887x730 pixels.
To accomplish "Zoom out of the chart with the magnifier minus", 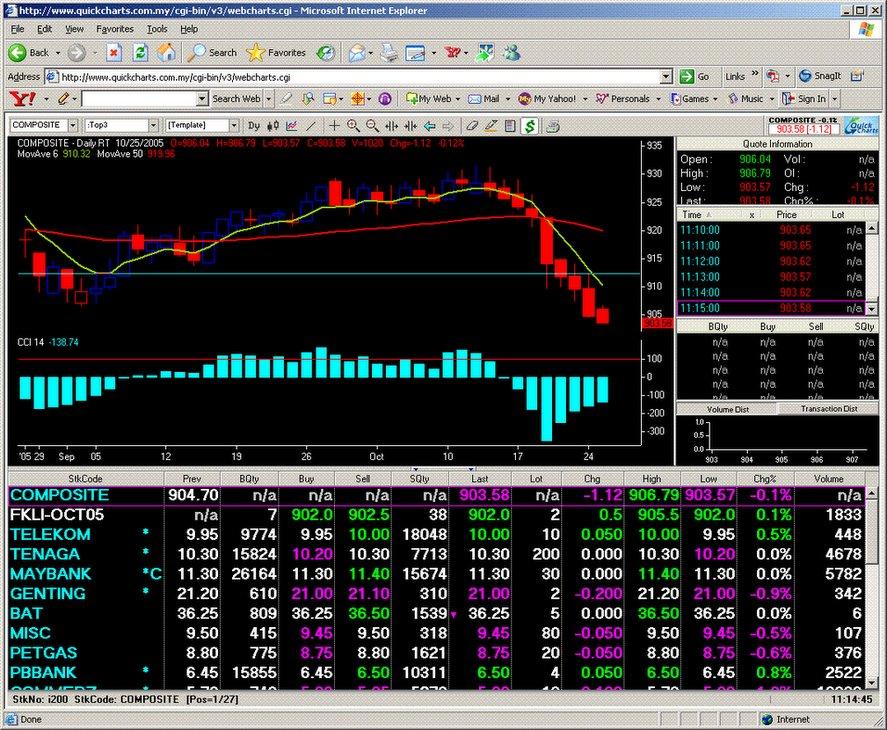I will point(372,126).
